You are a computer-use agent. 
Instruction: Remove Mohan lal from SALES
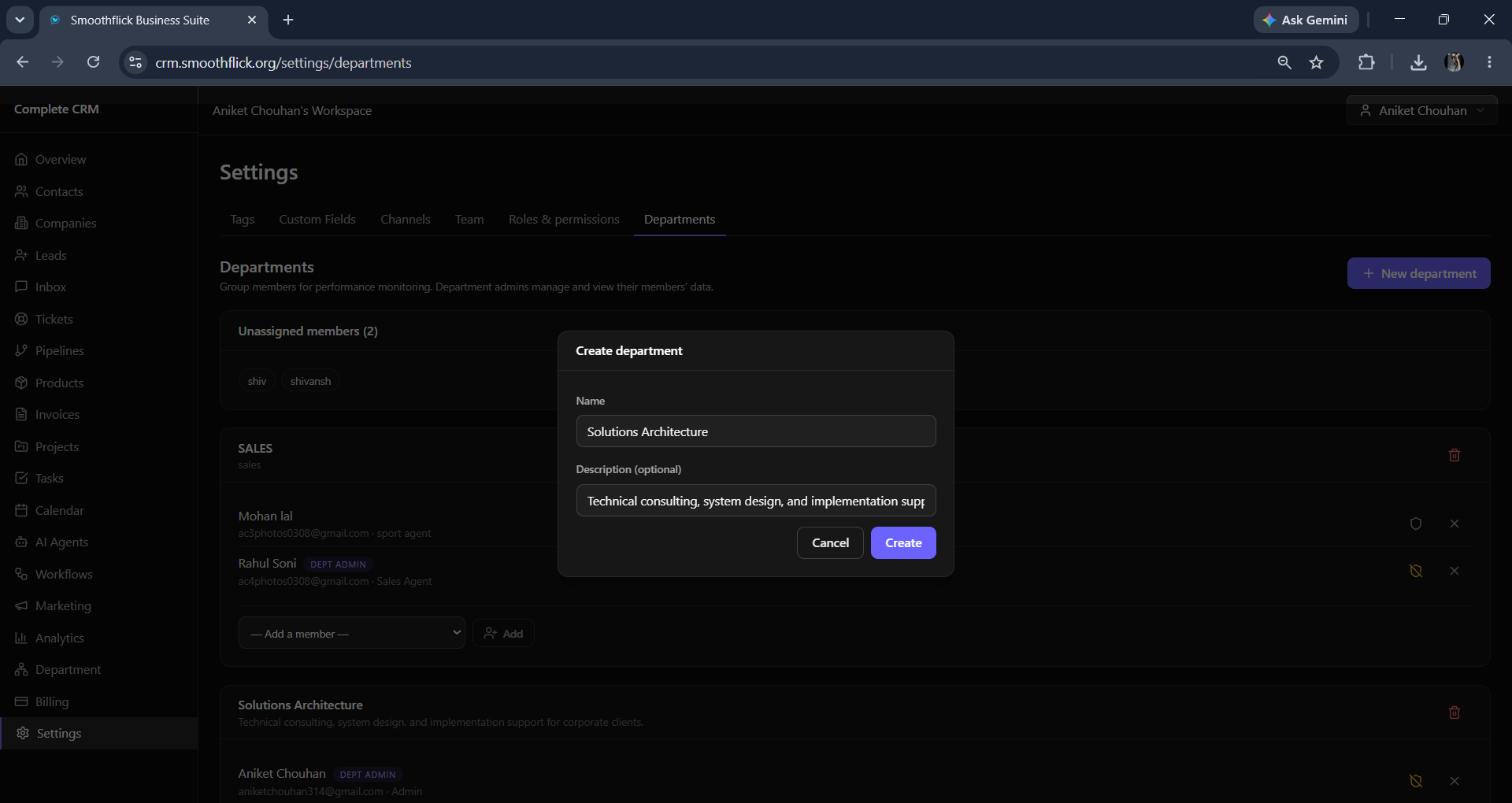click(x=1455, y=524)
